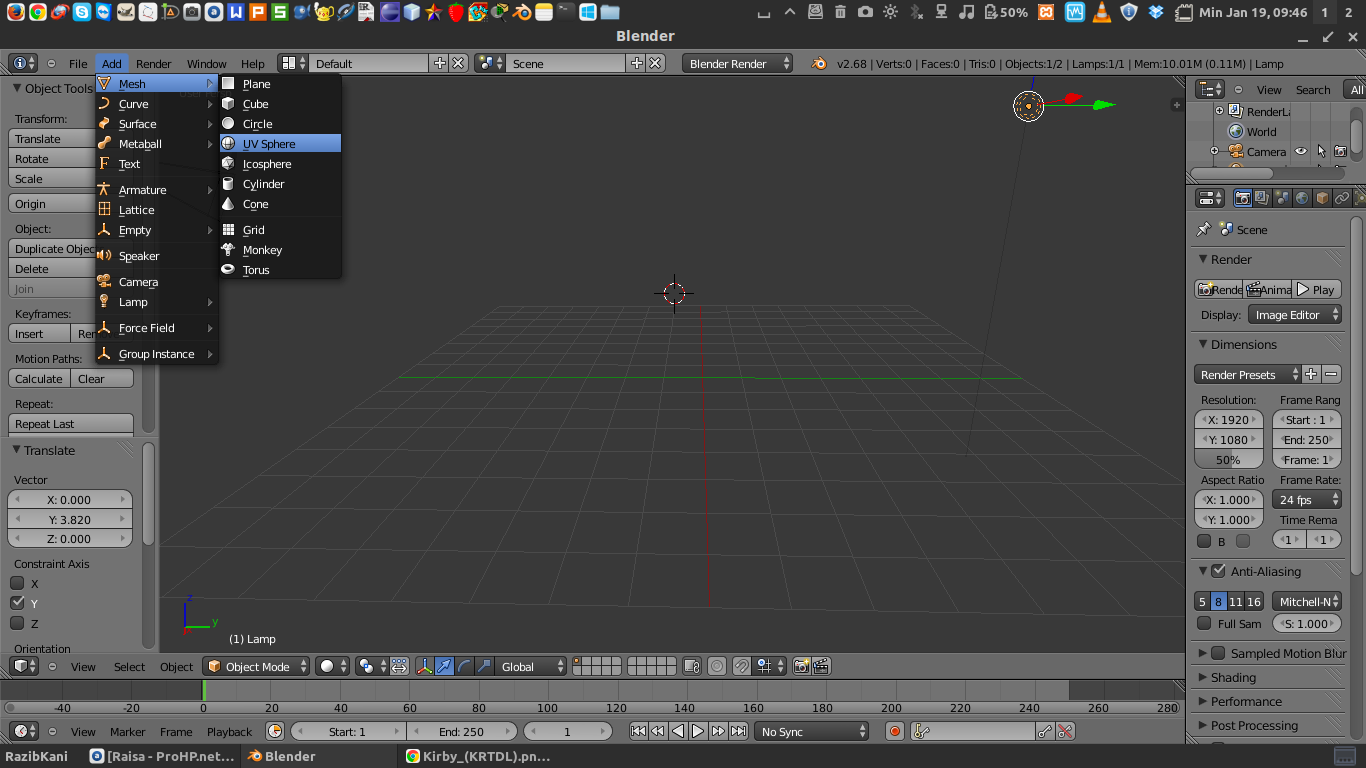Toggle automatic keyframe record button

(895, 731)
